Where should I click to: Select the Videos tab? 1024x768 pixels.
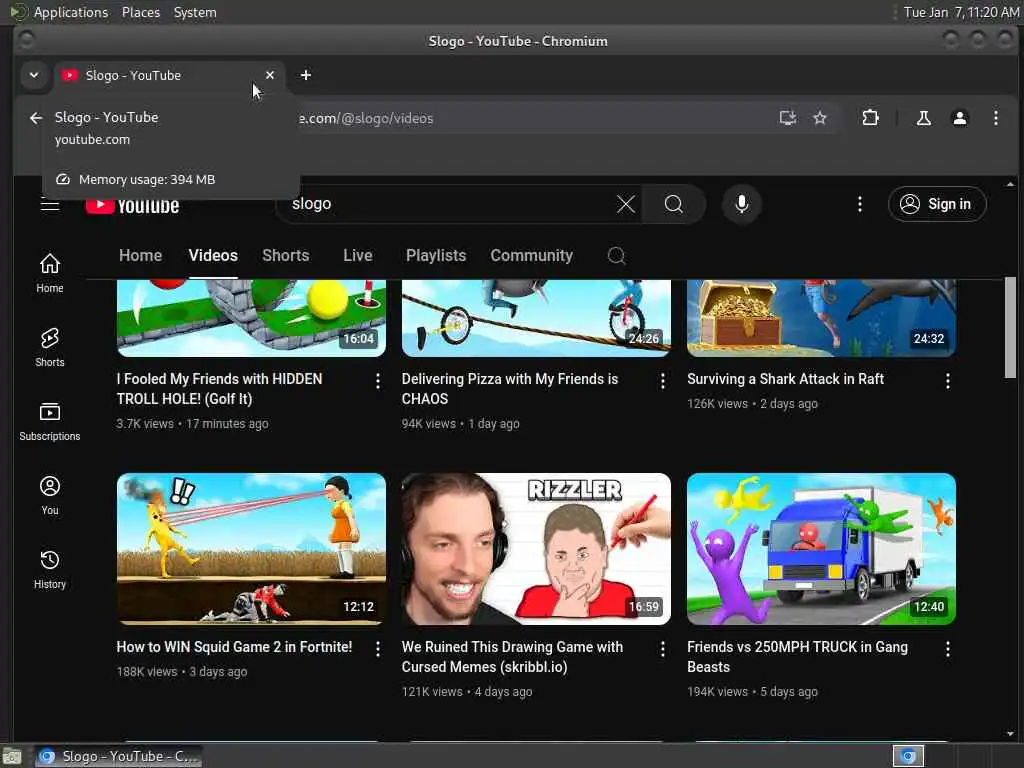213,255
